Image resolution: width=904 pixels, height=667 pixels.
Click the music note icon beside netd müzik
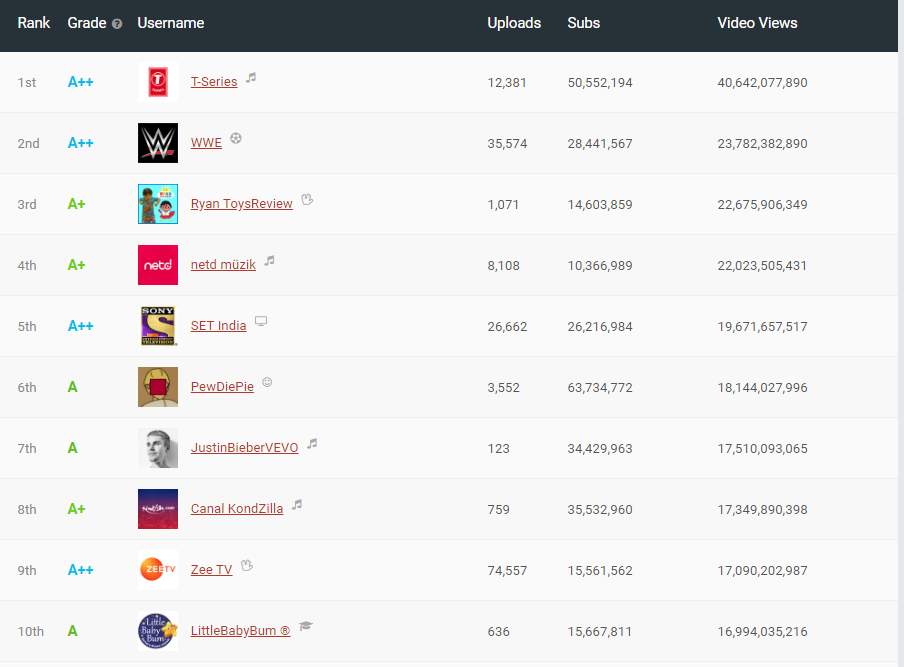point(269,261)
